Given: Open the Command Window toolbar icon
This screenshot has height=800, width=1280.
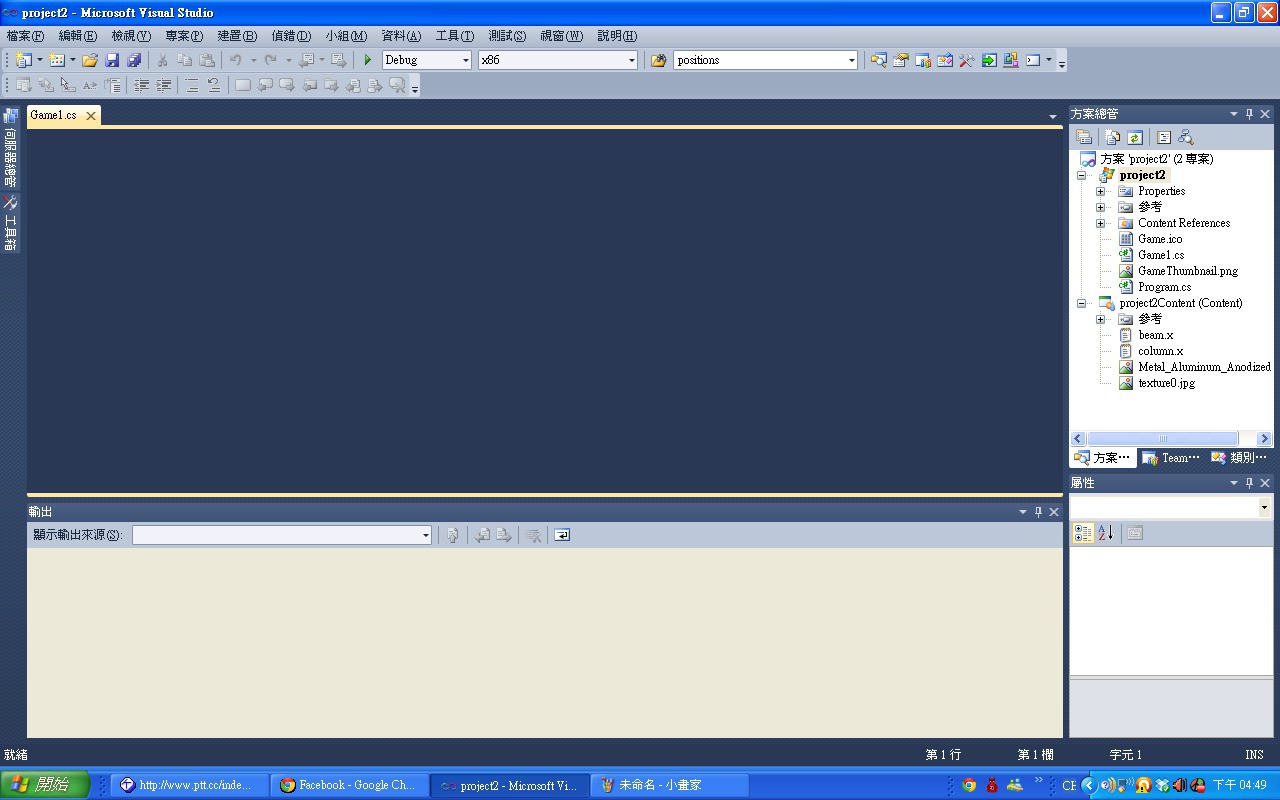Looking at the screenshot, I should tap(1033, 60).
